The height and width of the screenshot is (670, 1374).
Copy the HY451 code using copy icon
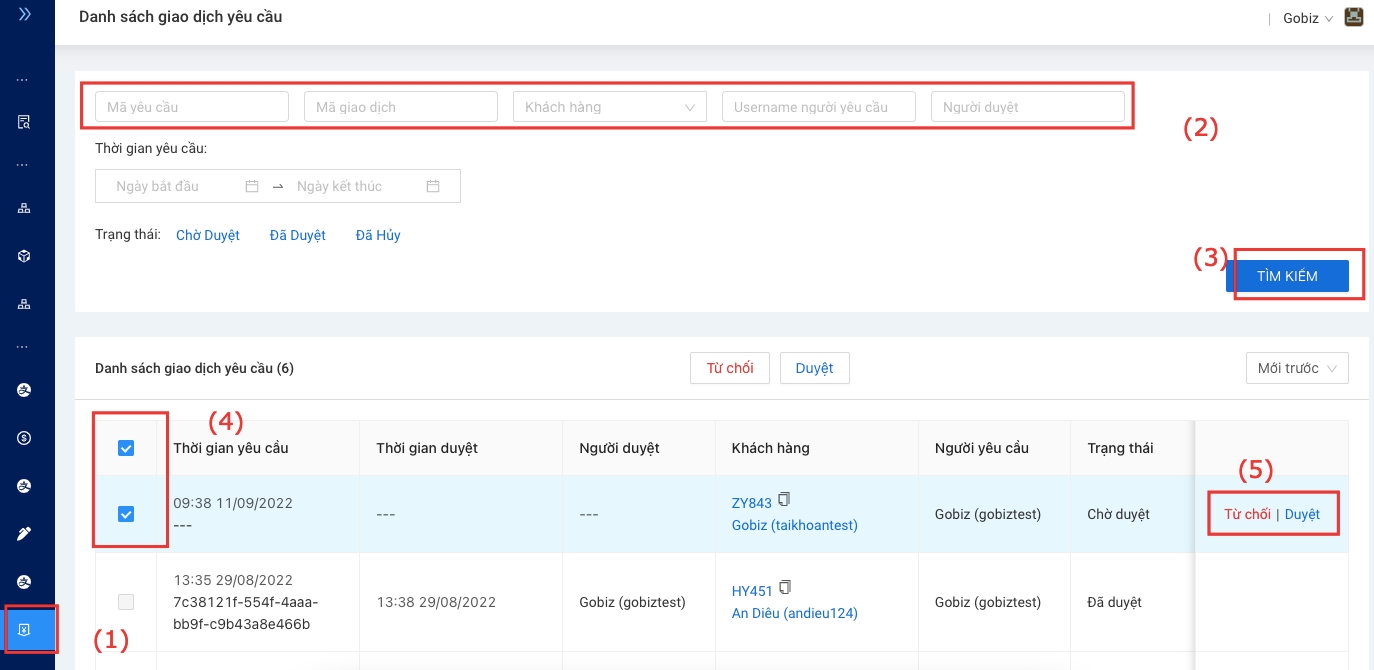tap(785, 587)
